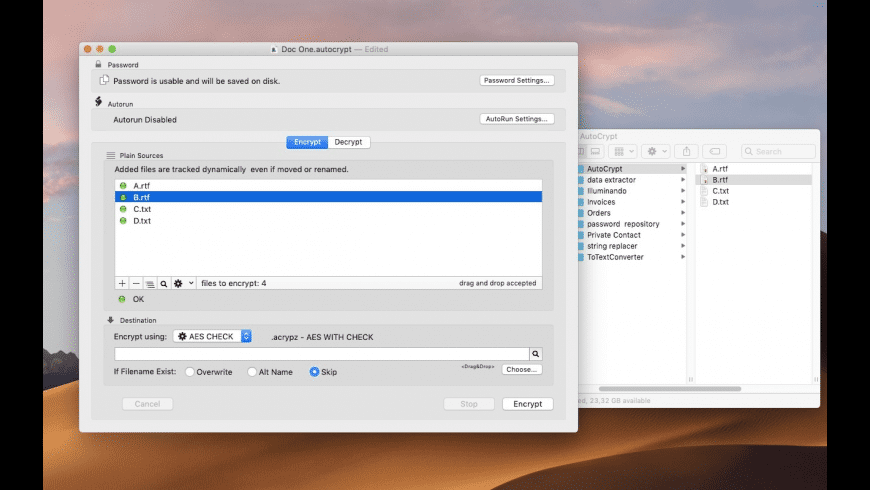
Task: Open Finder action gear menu
Action: point(656,151)
